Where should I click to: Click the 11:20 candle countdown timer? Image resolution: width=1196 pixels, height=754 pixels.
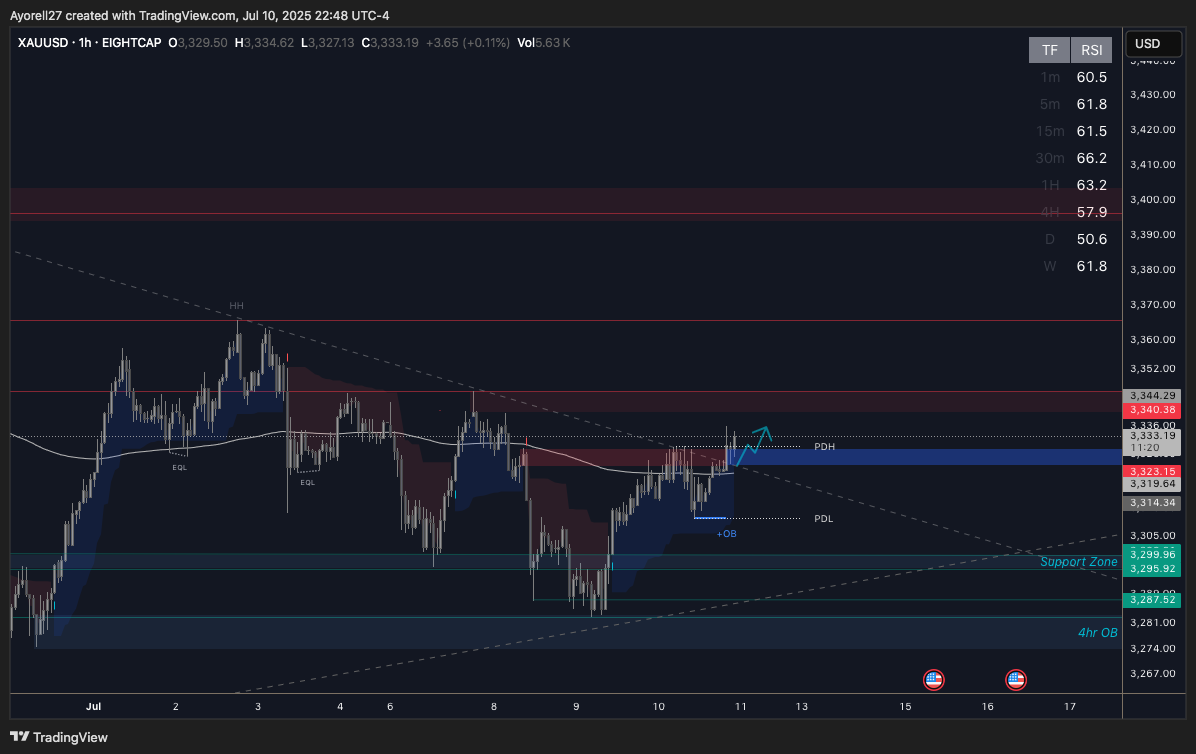coord(1146,448)
